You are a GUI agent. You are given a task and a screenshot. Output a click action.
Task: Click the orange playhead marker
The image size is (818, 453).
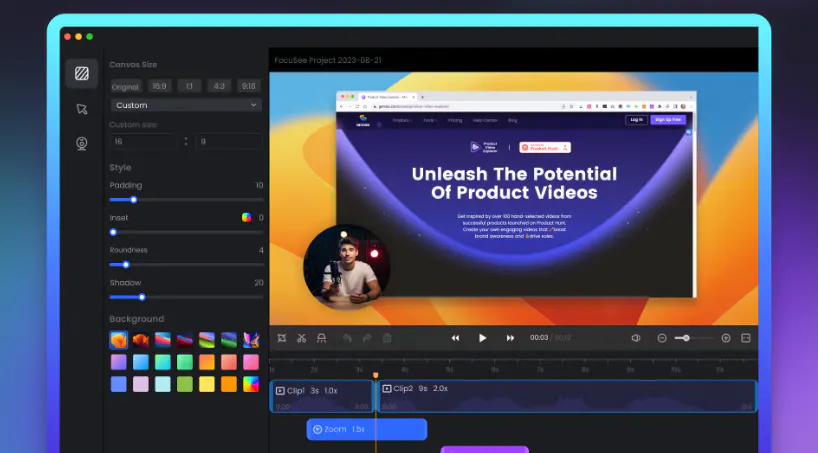pos(376,375)
